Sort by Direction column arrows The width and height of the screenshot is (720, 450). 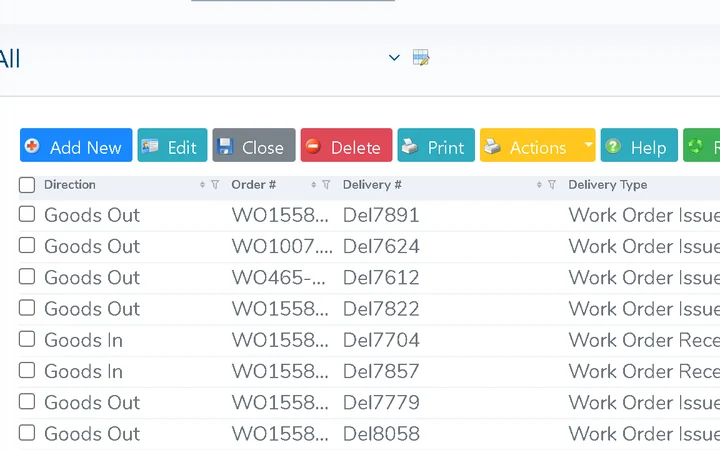[x=202, y=185]
